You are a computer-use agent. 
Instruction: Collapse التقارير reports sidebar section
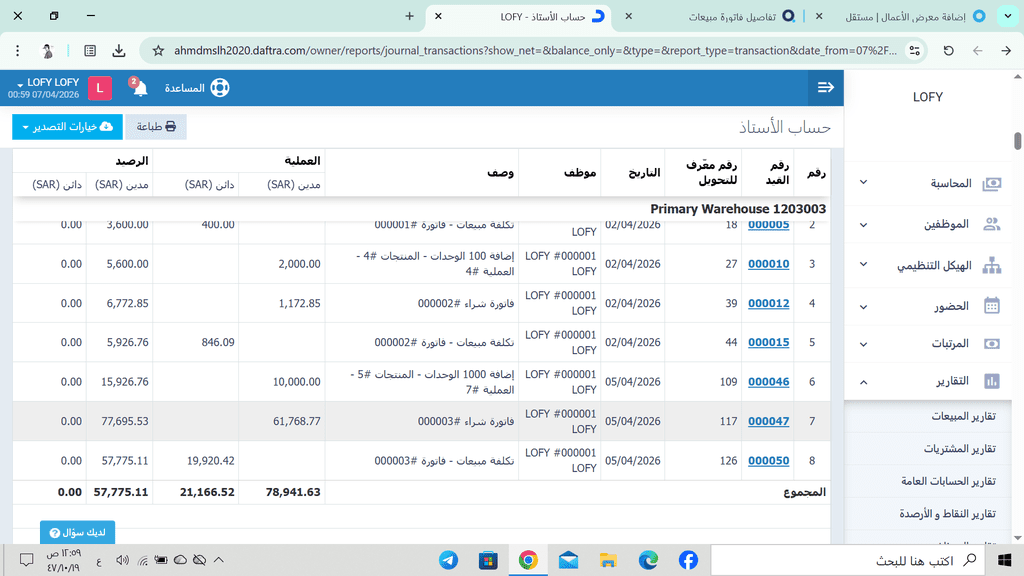click(932, 381)
